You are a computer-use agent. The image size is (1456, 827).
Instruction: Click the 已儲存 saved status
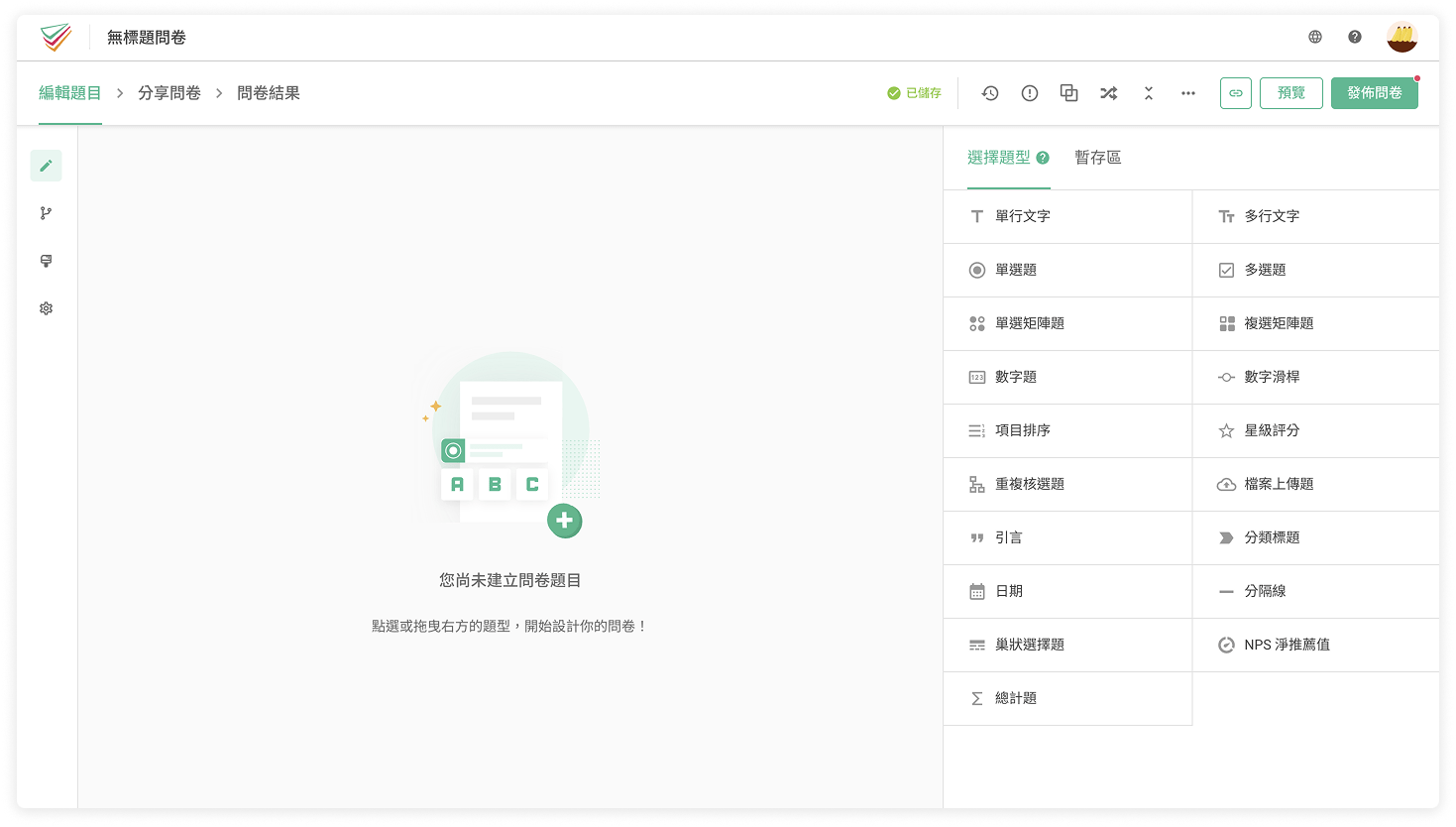915,93
